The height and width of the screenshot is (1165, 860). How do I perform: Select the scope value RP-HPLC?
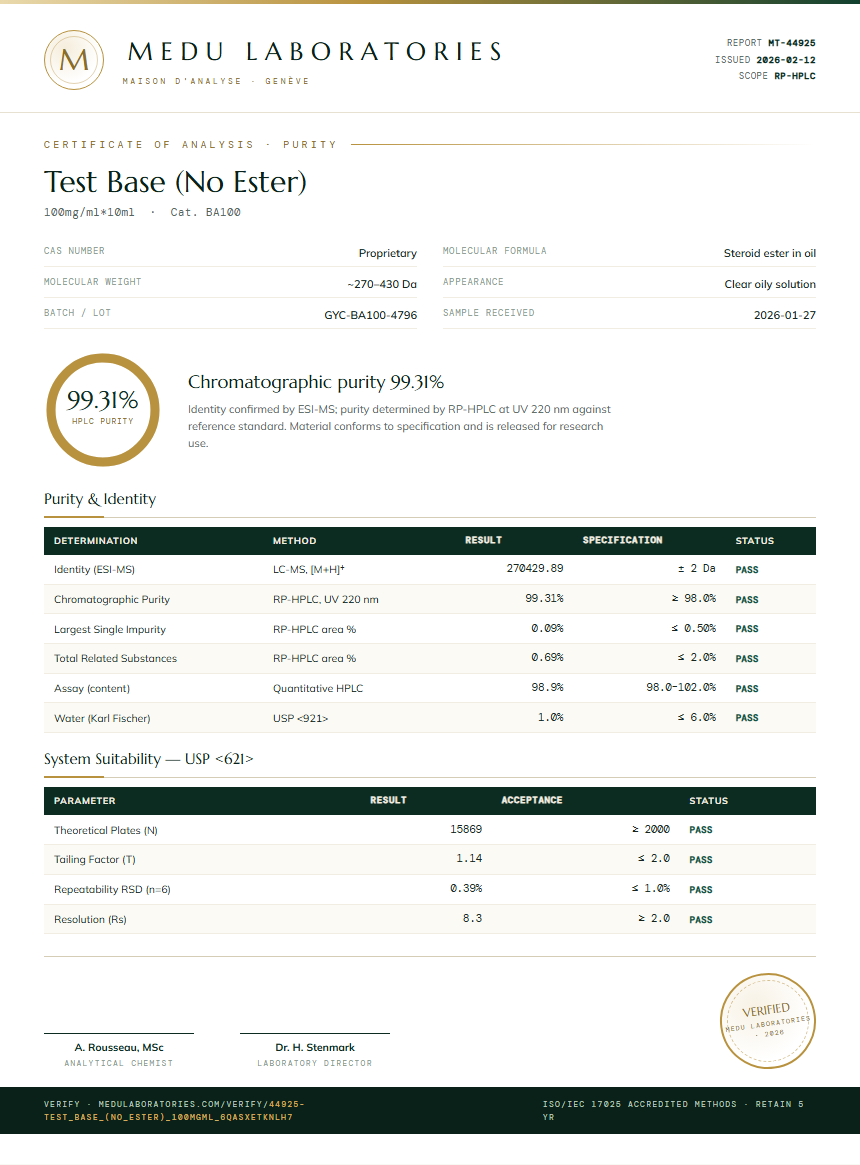[x=795, y=76]
